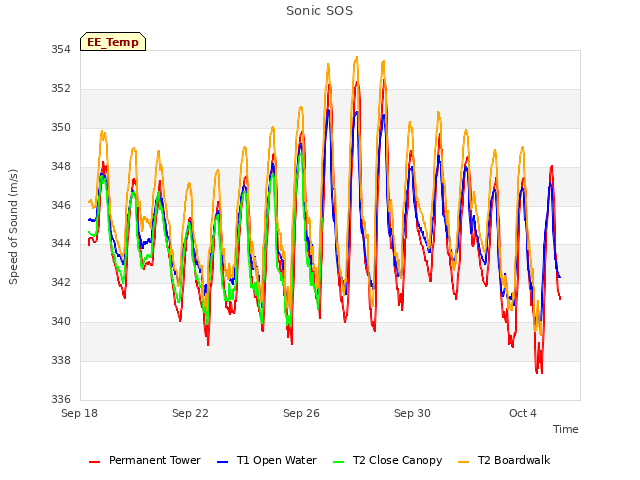640x480 pixels.
Task: Click the Sep 22 x-axis tick label
Action: tap(190, 413)
